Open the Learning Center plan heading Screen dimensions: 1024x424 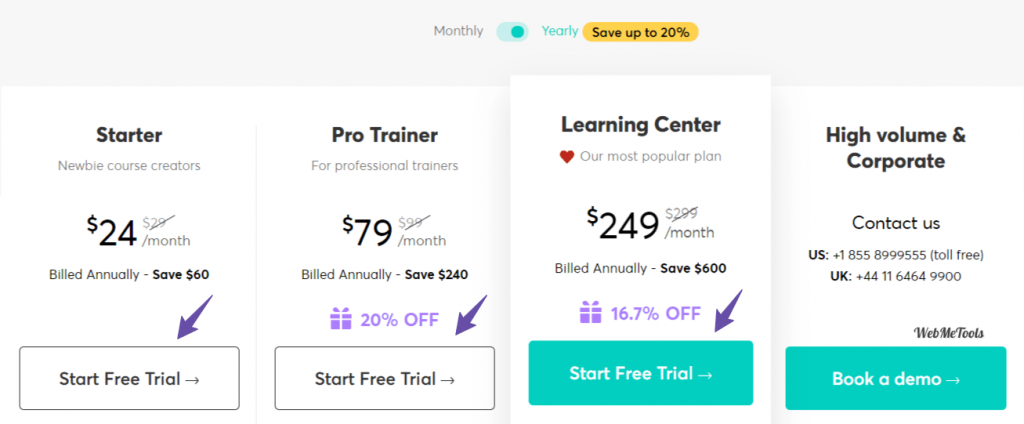point(640,125)
